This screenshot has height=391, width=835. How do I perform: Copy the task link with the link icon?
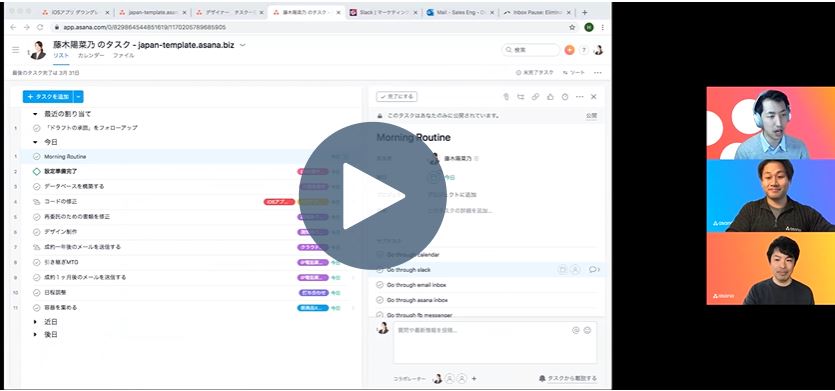pyautogui.click(x=535, y=96)
